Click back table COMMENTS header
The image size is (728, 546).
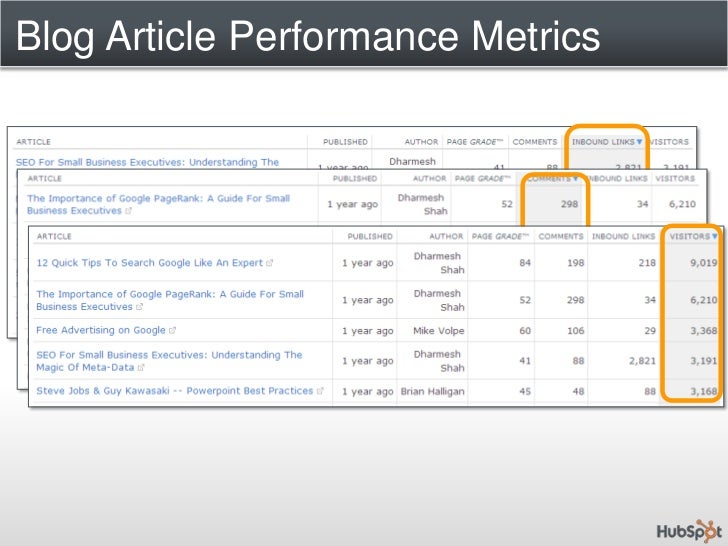(x=535, y=142)
